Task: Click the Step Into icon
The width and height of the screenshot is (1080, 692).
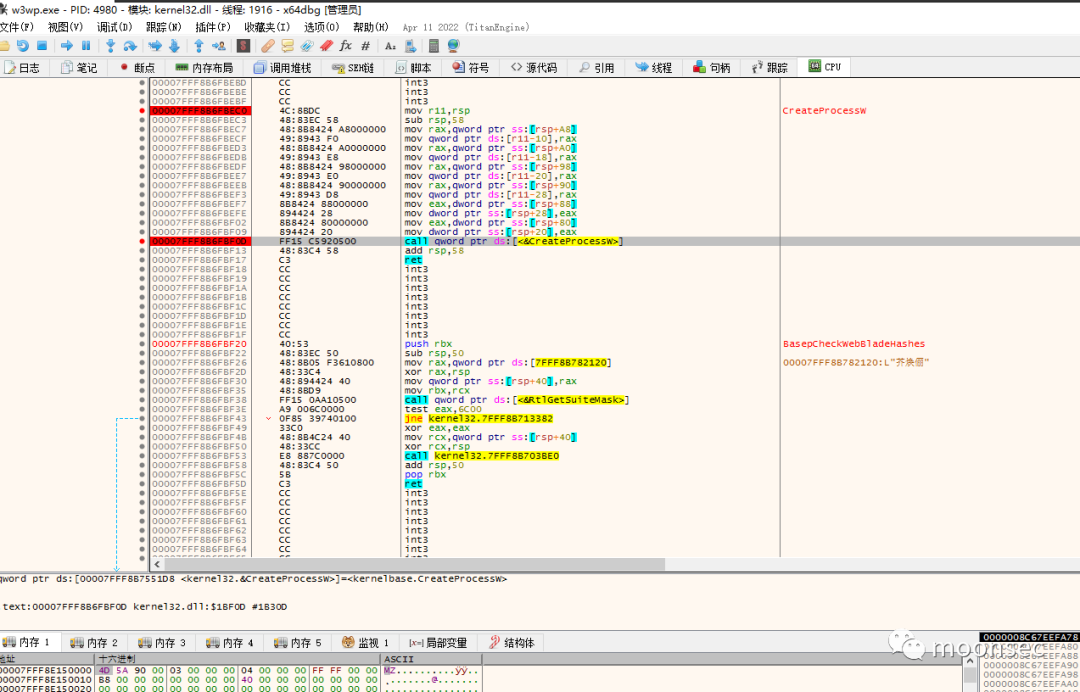Action: click(110, 46)
